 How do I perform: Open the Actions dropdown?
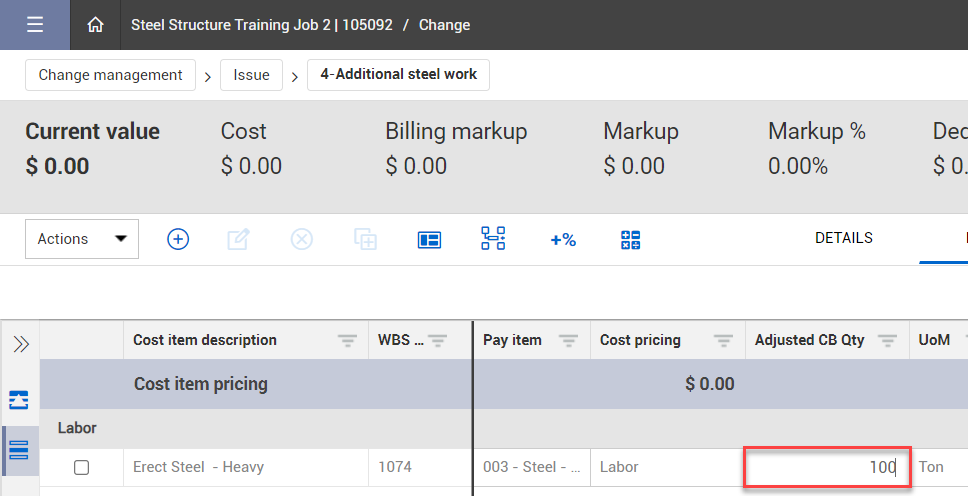click(82, 239)
